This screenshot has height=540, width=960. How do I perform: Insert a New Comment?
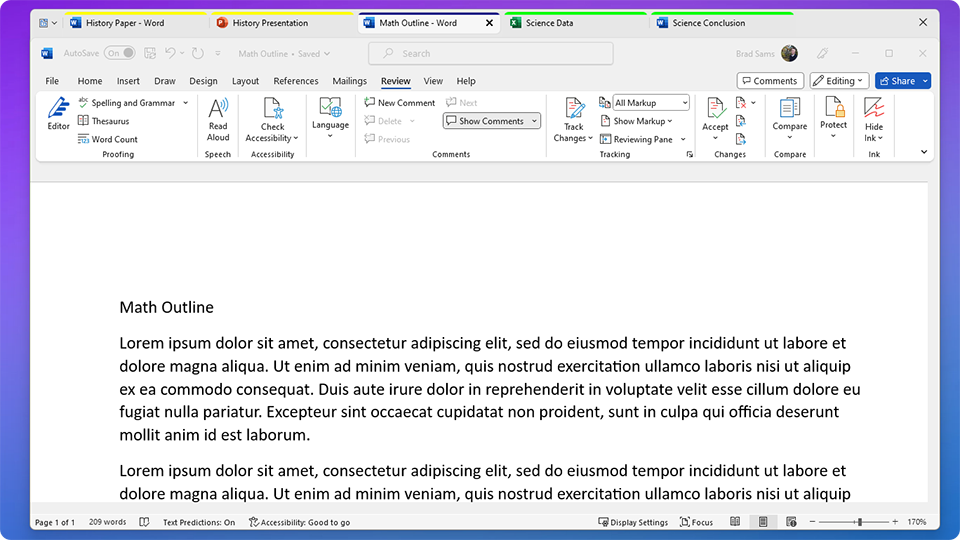pyautogui.click(x=400, y=103)
